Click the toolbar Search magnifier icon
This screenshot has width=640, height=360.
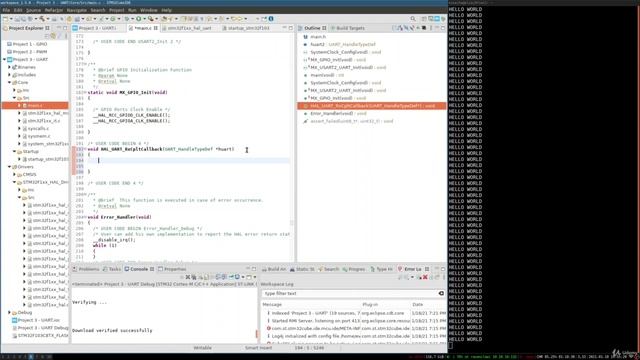coord(413,19)
